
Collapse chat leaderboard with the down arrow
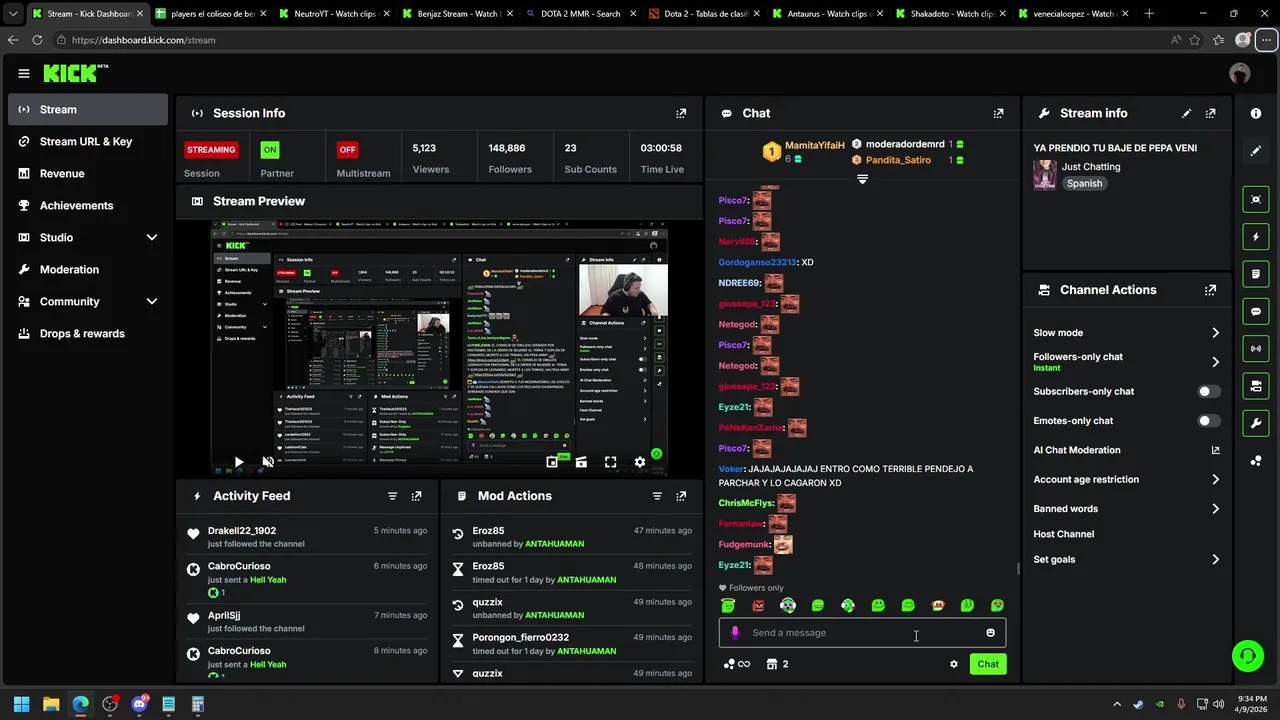coord(862,180)
